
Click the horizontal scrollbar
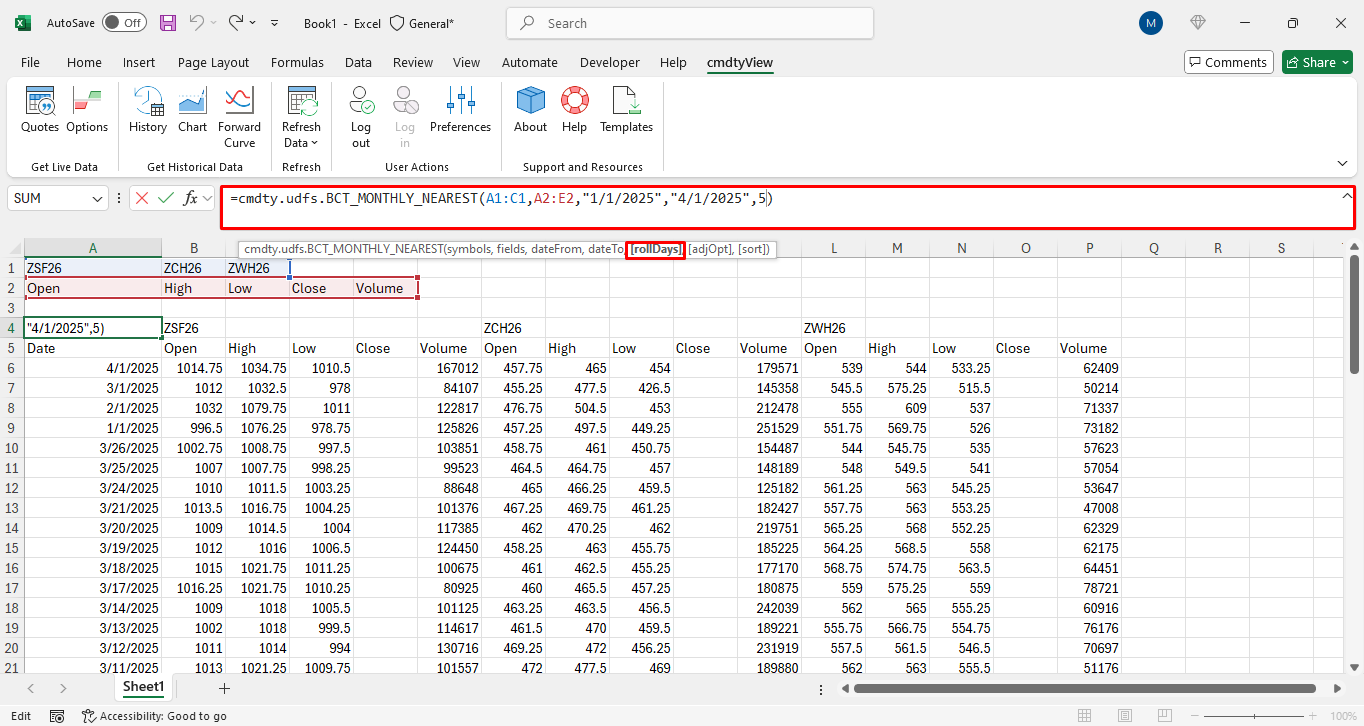(x=1084, y=688)
